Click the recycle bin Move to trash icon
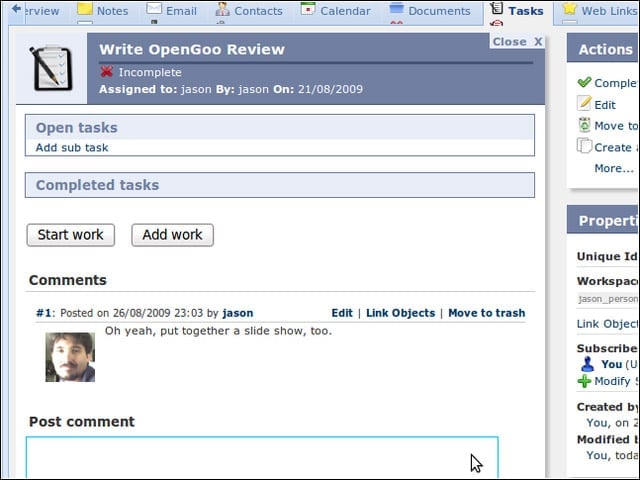640x480 pixels. click(x=584, y=125)
